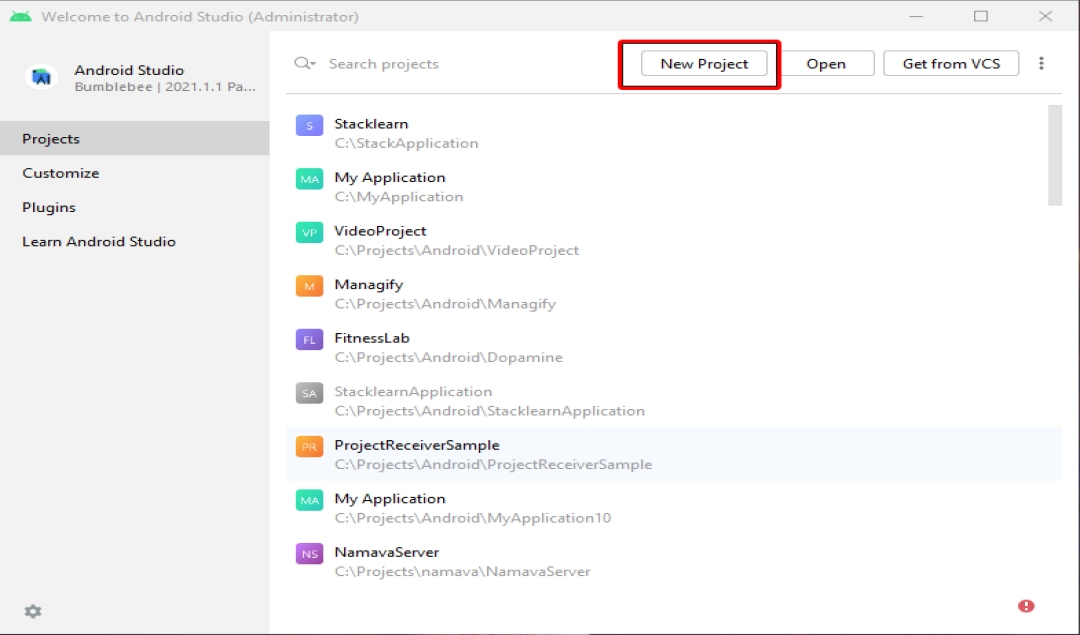
Task: Open the NamavaServer project
Action: click(x=674, y=561)
